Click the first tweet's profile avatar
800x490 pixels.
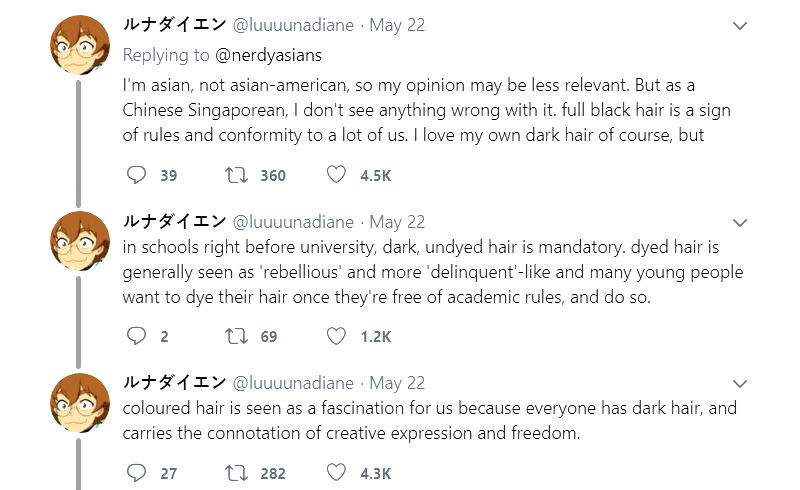[x=79, y=45]
